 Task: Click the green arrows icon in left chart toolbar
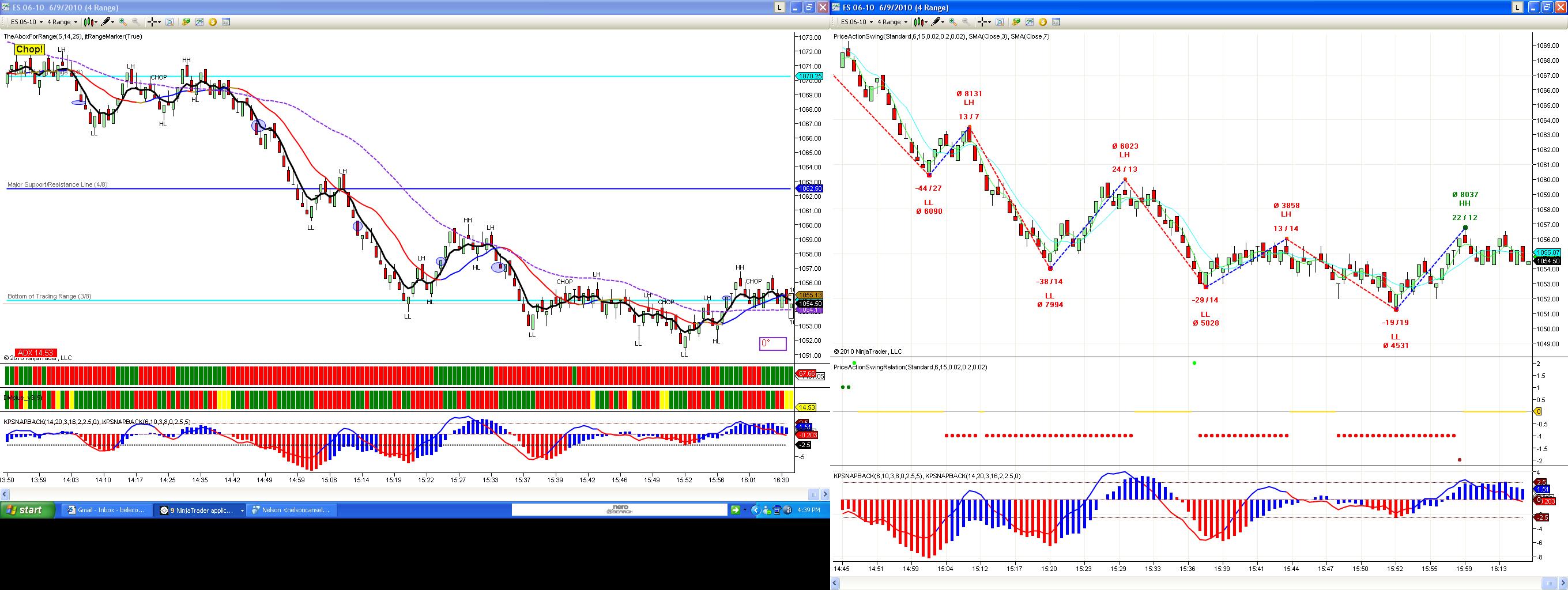186,22
